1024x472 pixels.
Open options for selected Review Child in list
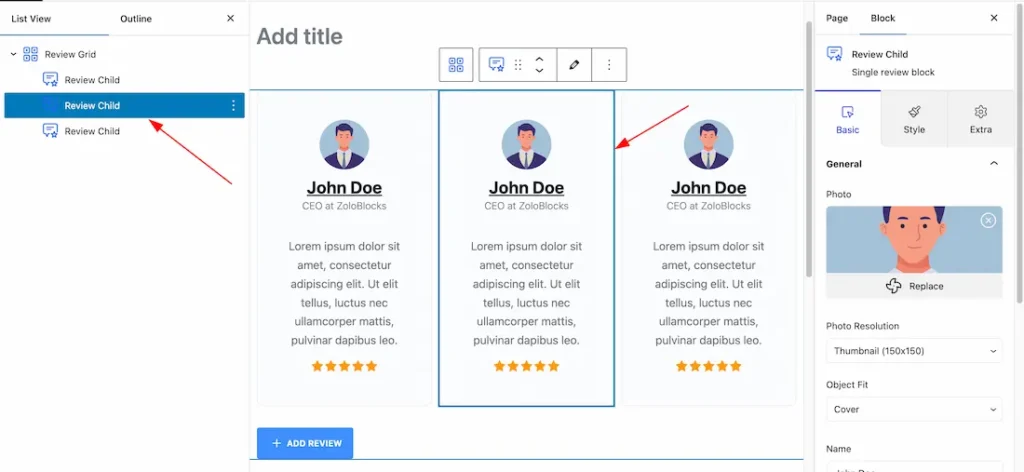233,106
